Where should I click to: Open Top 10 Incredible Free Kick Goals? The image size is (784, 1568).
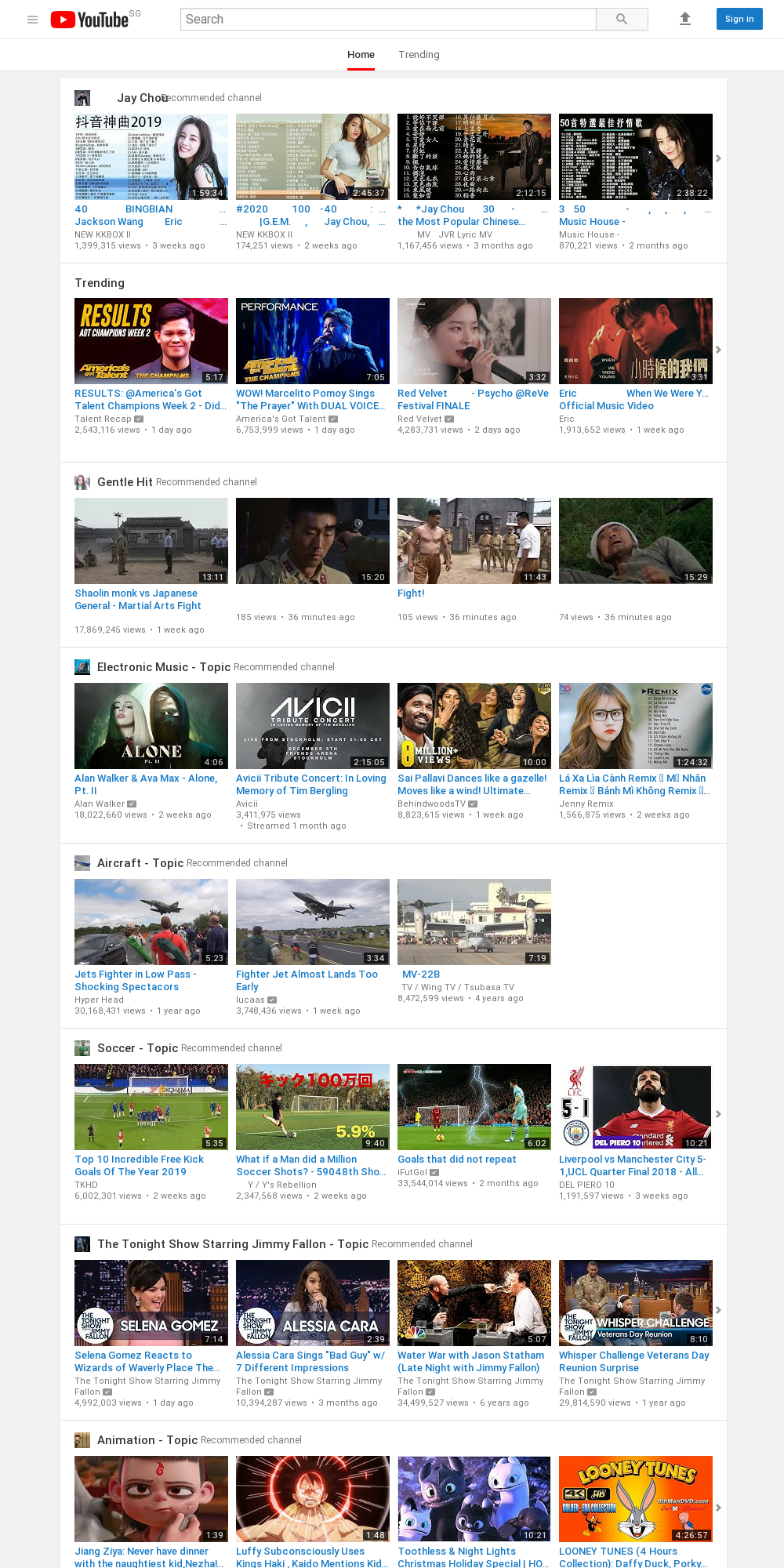point(139,1166)
